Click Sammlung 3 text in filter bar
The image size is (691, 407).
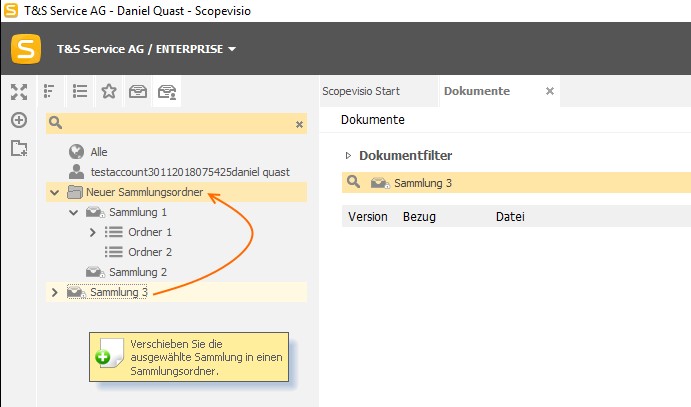tap(423, 183)
